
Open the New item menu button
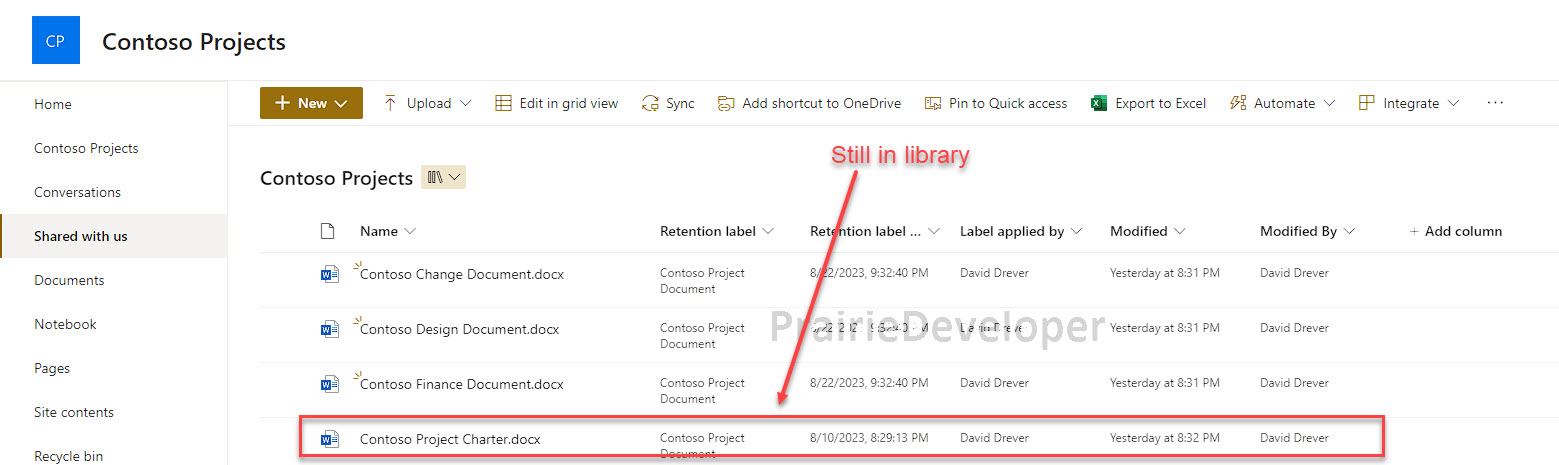[311, 103]
